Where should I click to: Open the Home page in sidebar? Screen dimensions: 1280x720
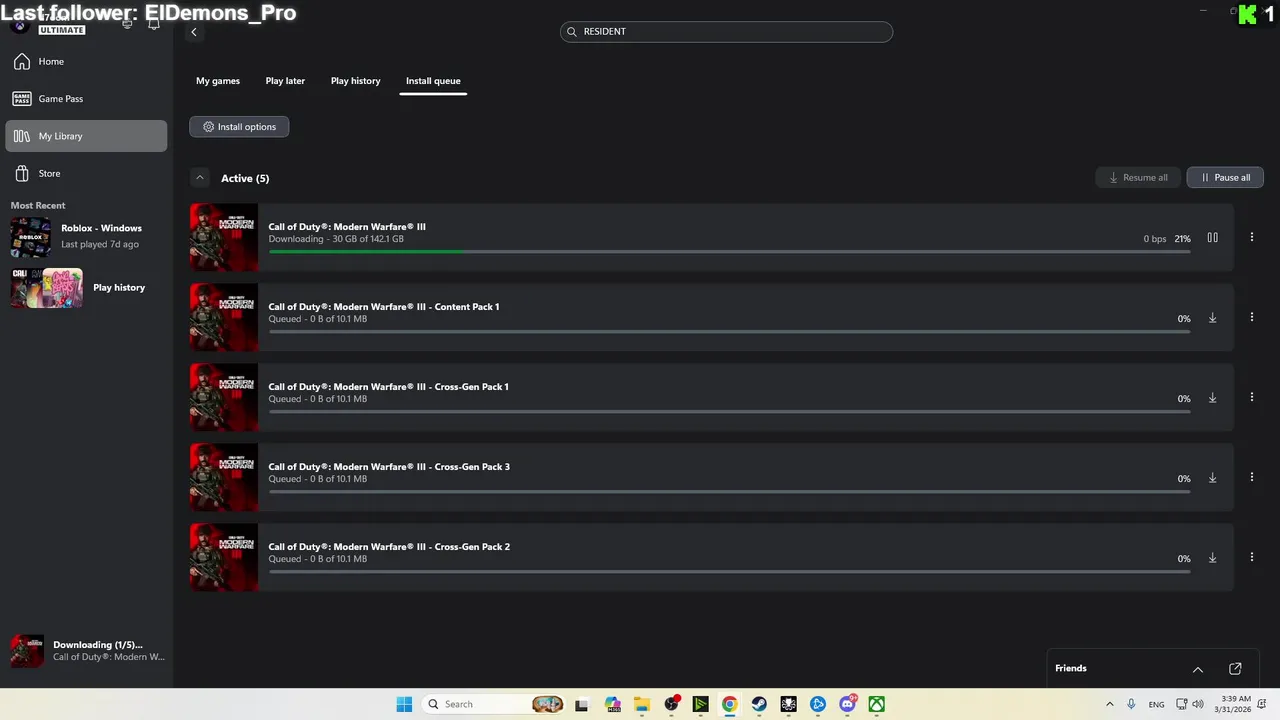pos(86,62)
